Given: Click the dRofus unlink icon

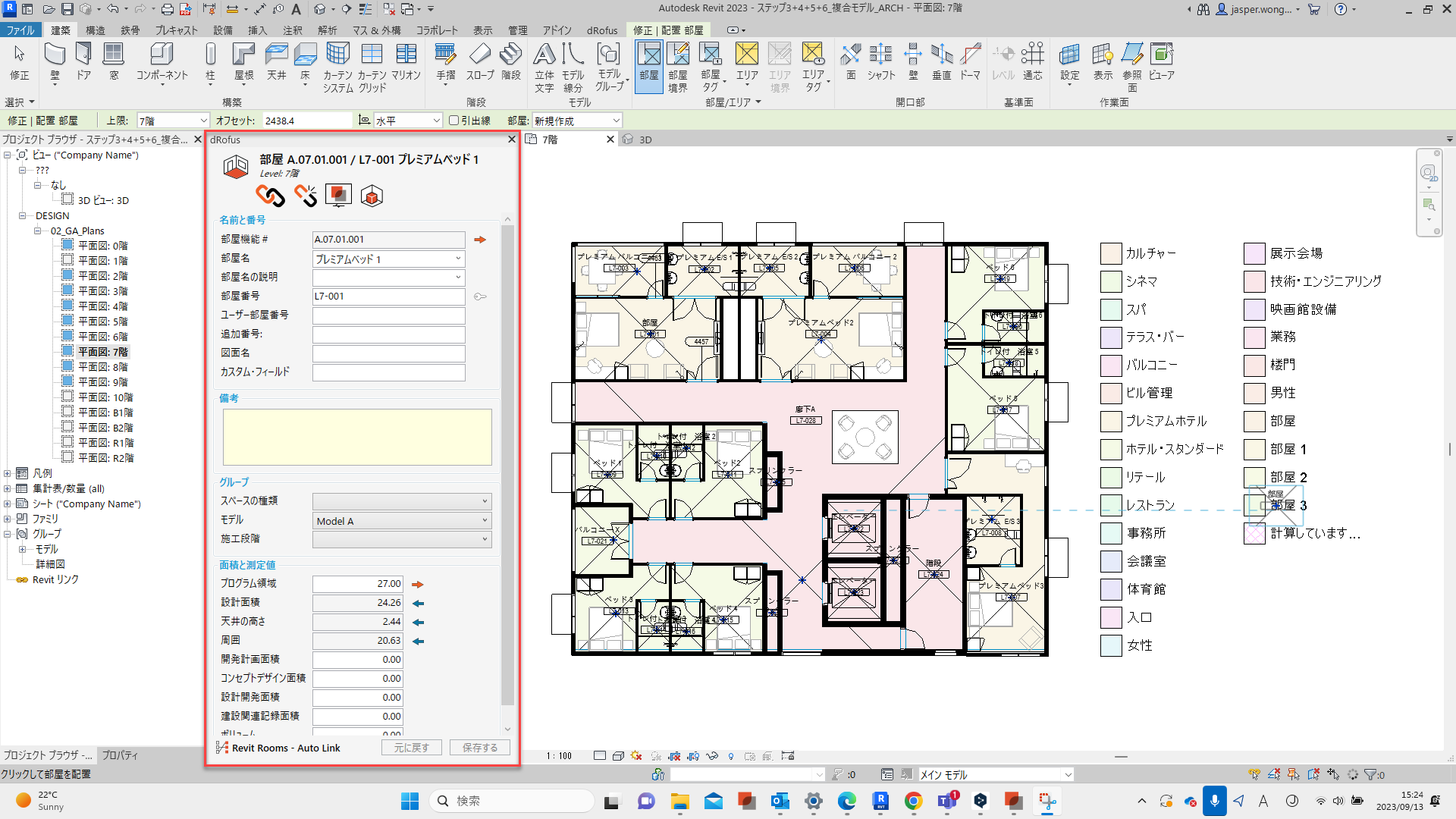Looking at the screenshot, I should click(x=306, y=196).
